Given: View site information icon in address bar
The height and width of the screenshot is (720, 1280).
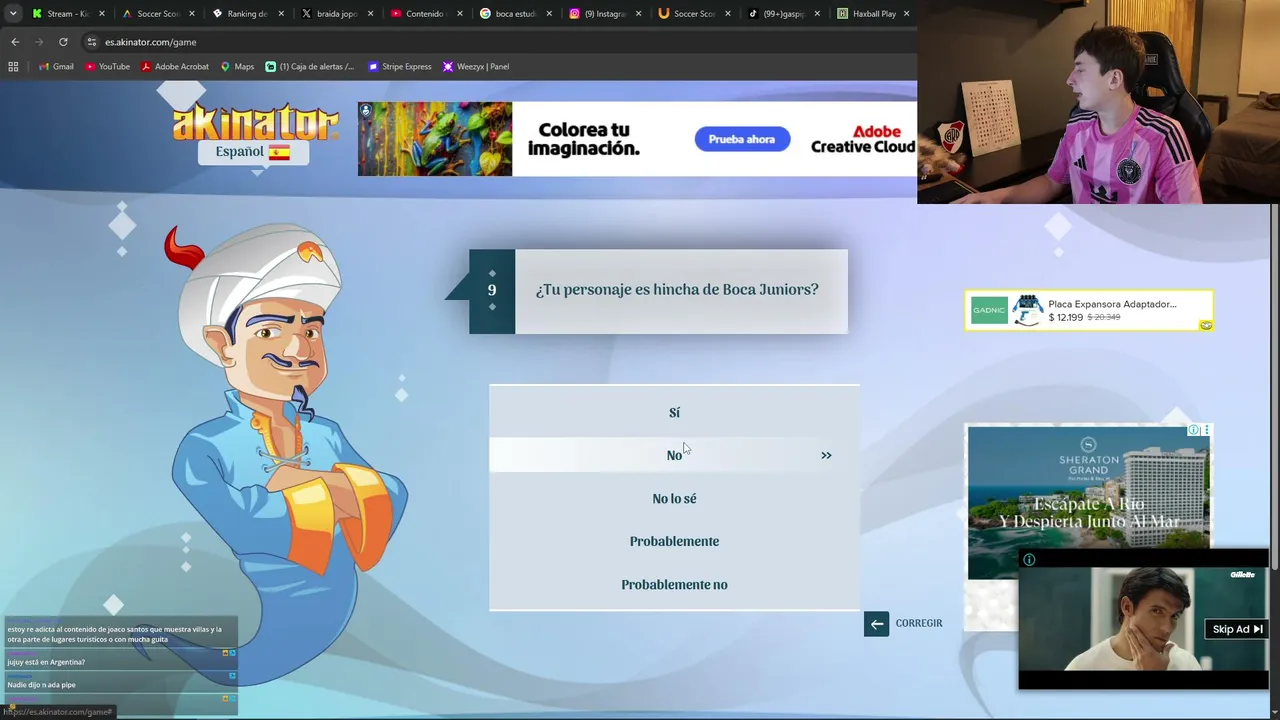Looking at the screenshot, I should coord(92,42).
